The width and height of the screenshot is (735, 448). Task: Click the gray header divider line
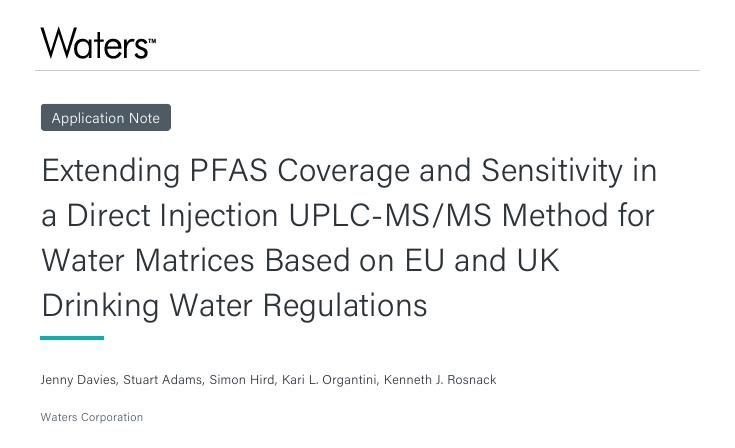(x=367, y=71)
